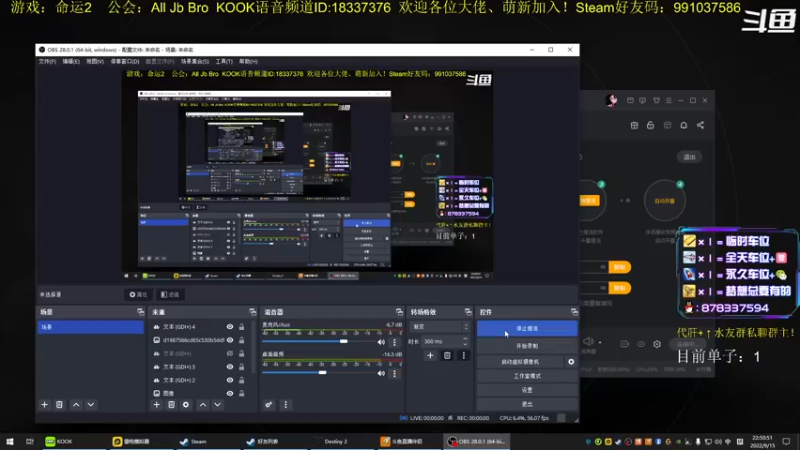
Task: Toggle visibility of d1987566 image source
Action: click(x=230, y=340)
